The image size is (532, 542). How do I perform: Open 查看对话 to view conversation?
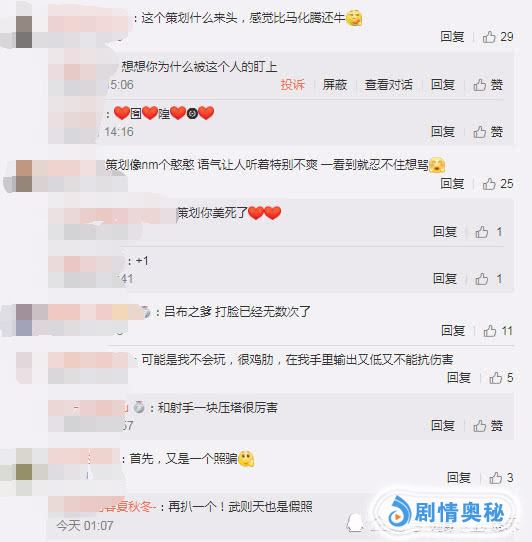389,85
